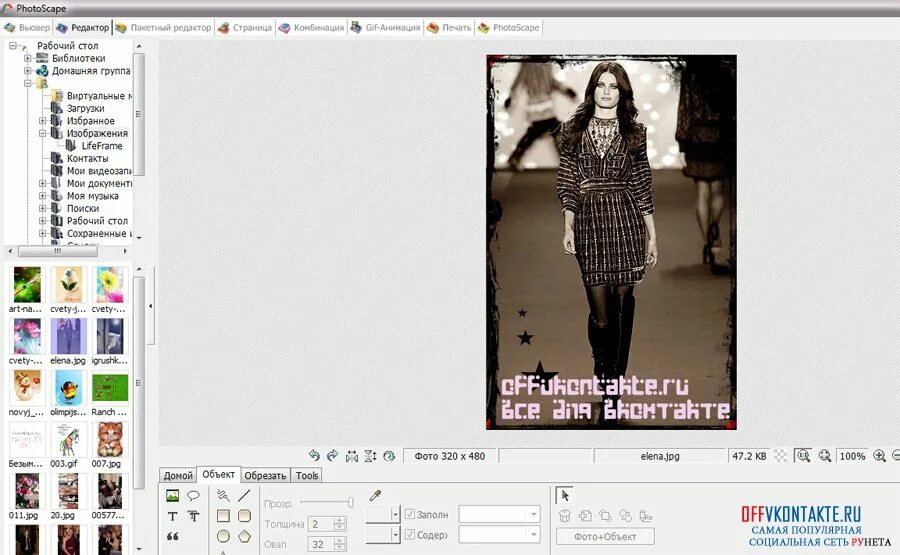Image resolution: width=900 pixels, height=555 pixels.
Task: Click the copy object icon
Action: (585, 516)
